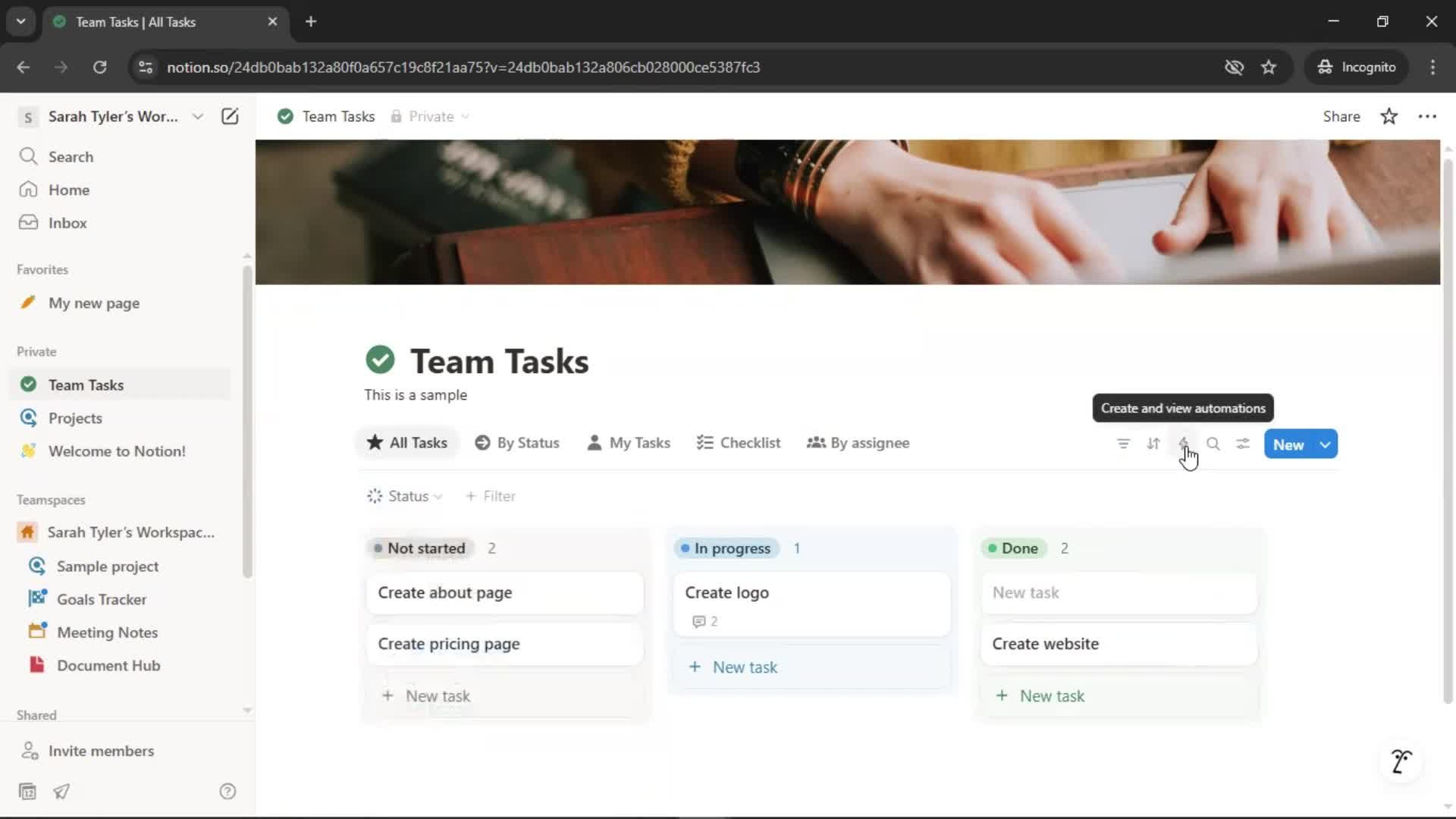The height and width of the screenshot is (819, 1456).
Task: Select Team Tasks in Private section
Action: 121,384
